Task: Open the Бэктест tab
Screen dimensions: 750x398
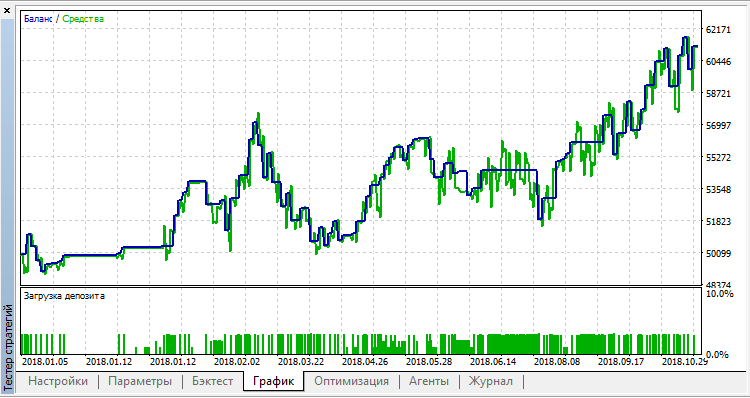Action: tap(212, 381)
